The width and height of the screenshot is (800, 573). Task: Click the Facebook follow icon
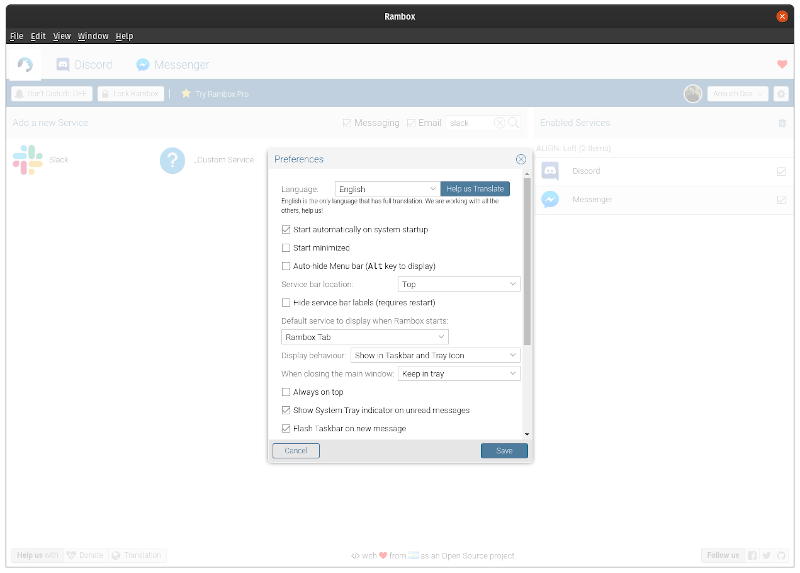coord(752,555)
